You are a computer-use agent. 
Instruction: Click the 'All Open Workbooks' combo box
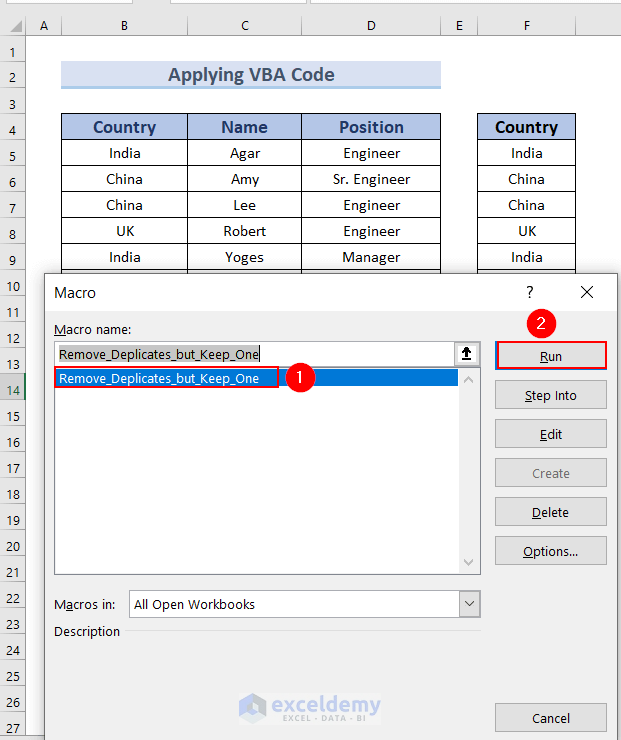(x=304, y=604)
